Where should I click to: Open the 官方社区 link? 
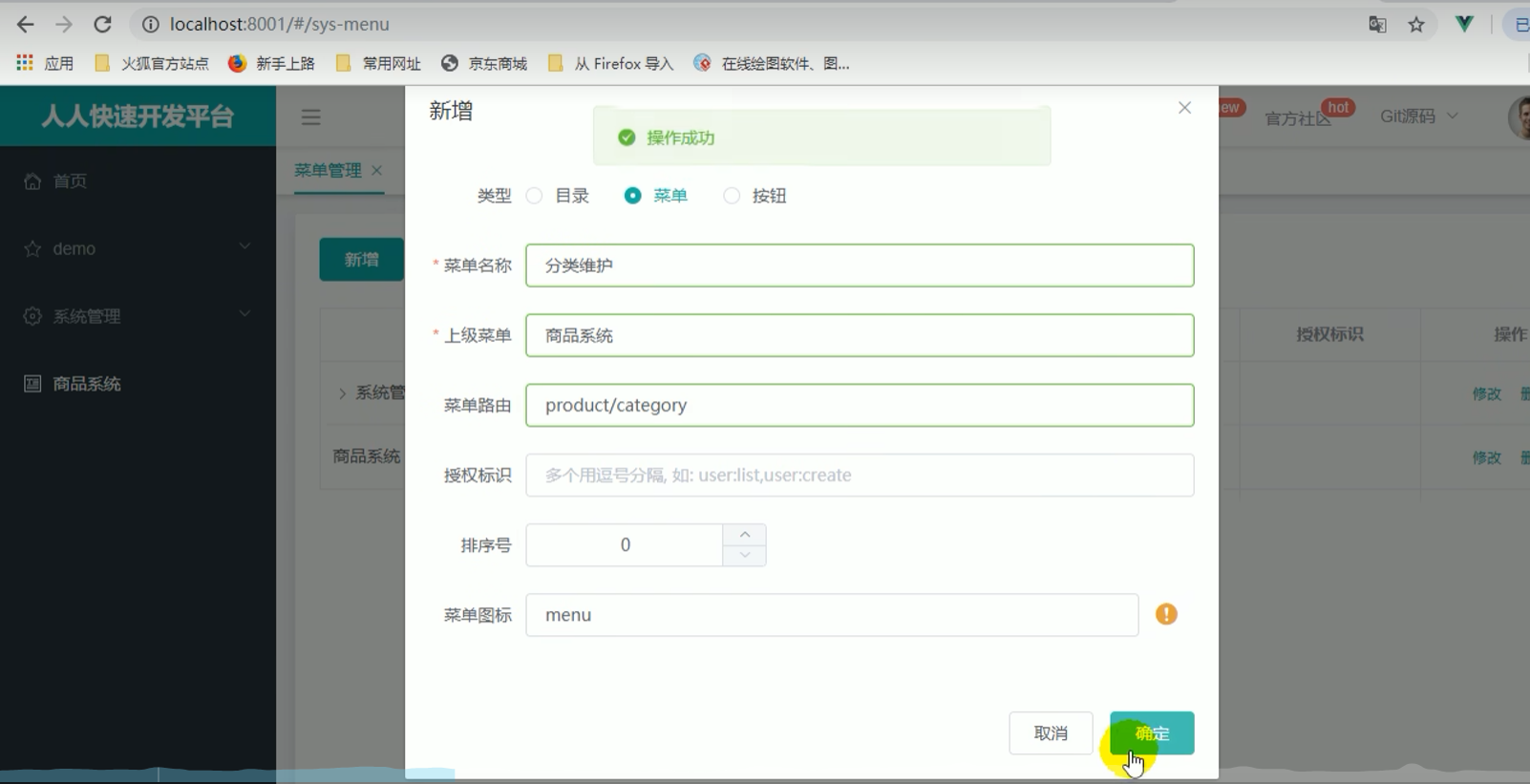click(1298, 118)
